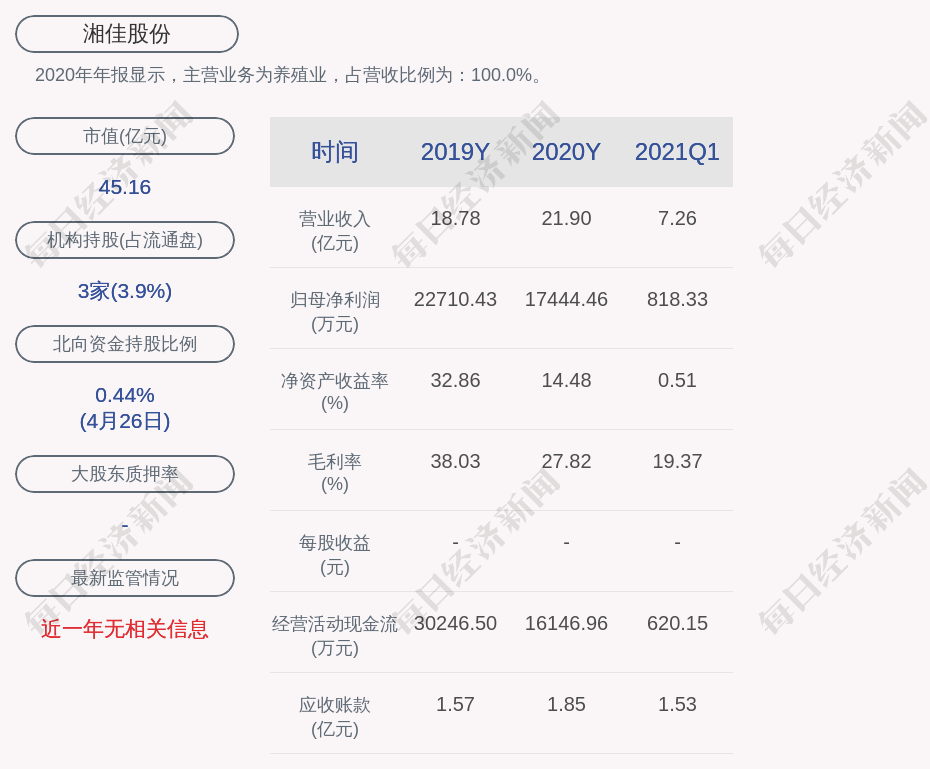Click the 2020Y column header
Image resolution: width=930 pixels, height=769 pixels.
point(566,152)
